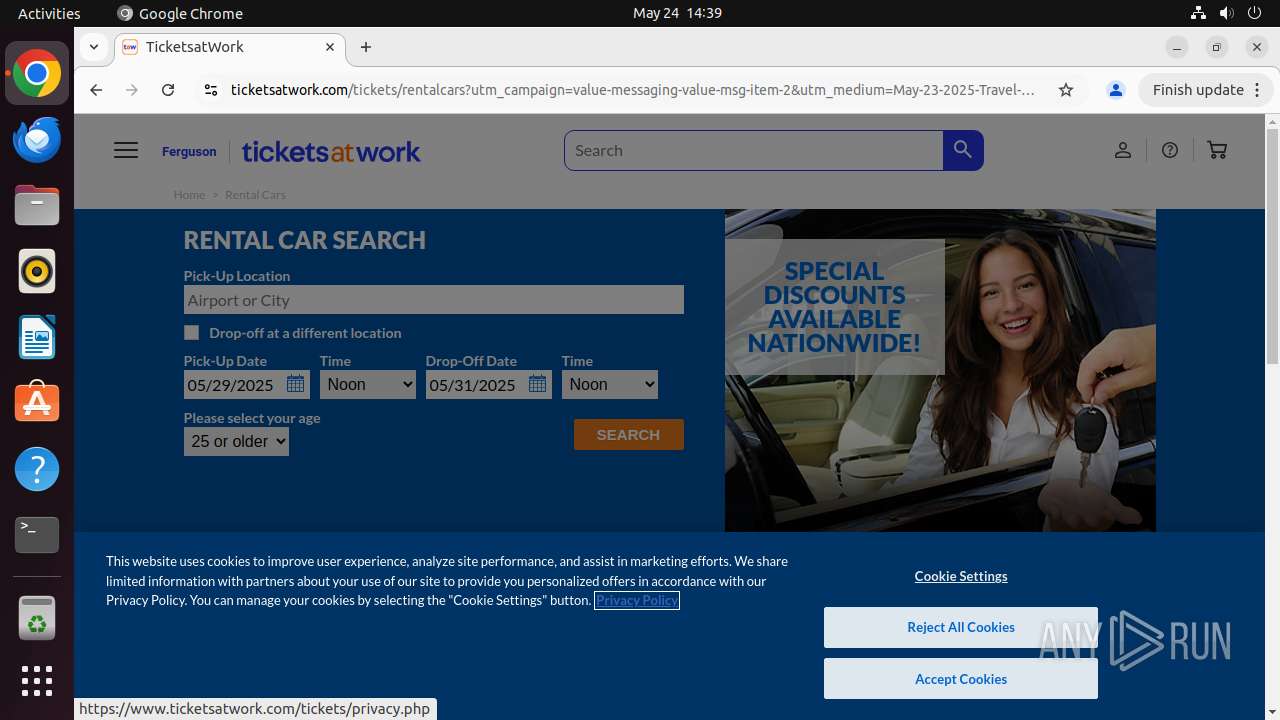Click the Home breadcrumb link
This screenshot has height=720, width=1280.
189,195
